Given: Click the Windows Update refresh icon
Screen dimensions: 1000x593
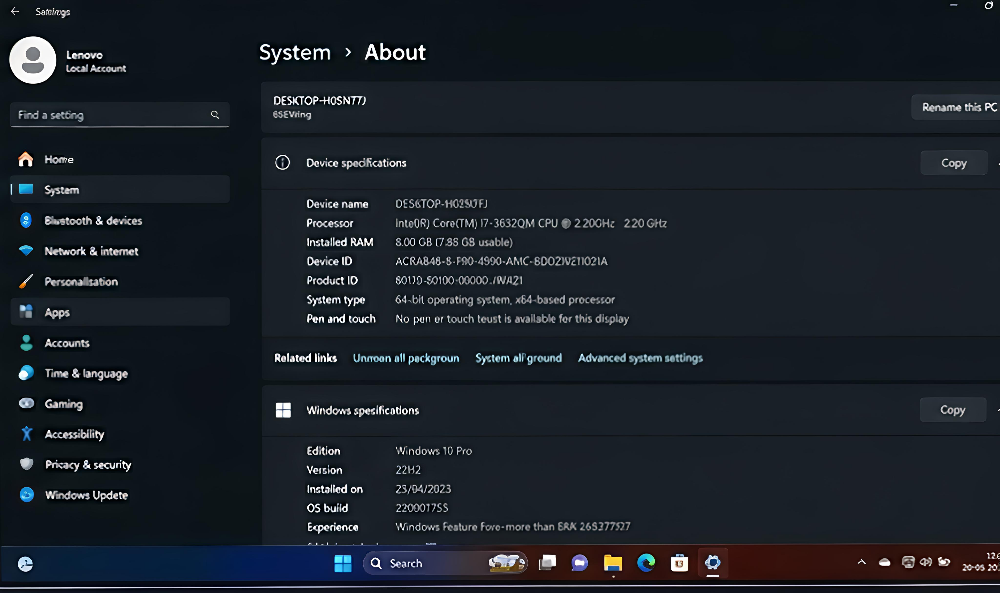Looking at the screenshot, I should 26,495.
